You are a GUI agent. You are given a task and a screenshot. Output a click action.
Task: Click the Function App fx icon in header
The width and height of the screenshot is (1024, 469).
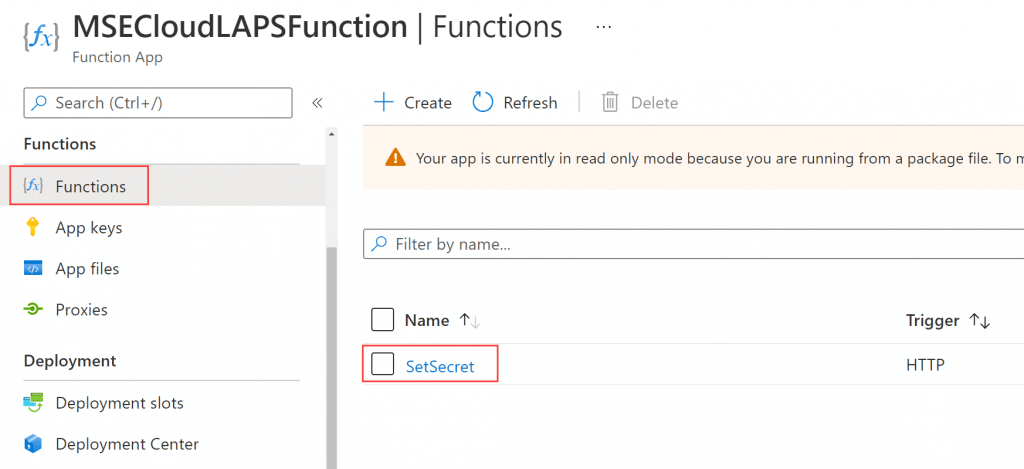(40, 37)
